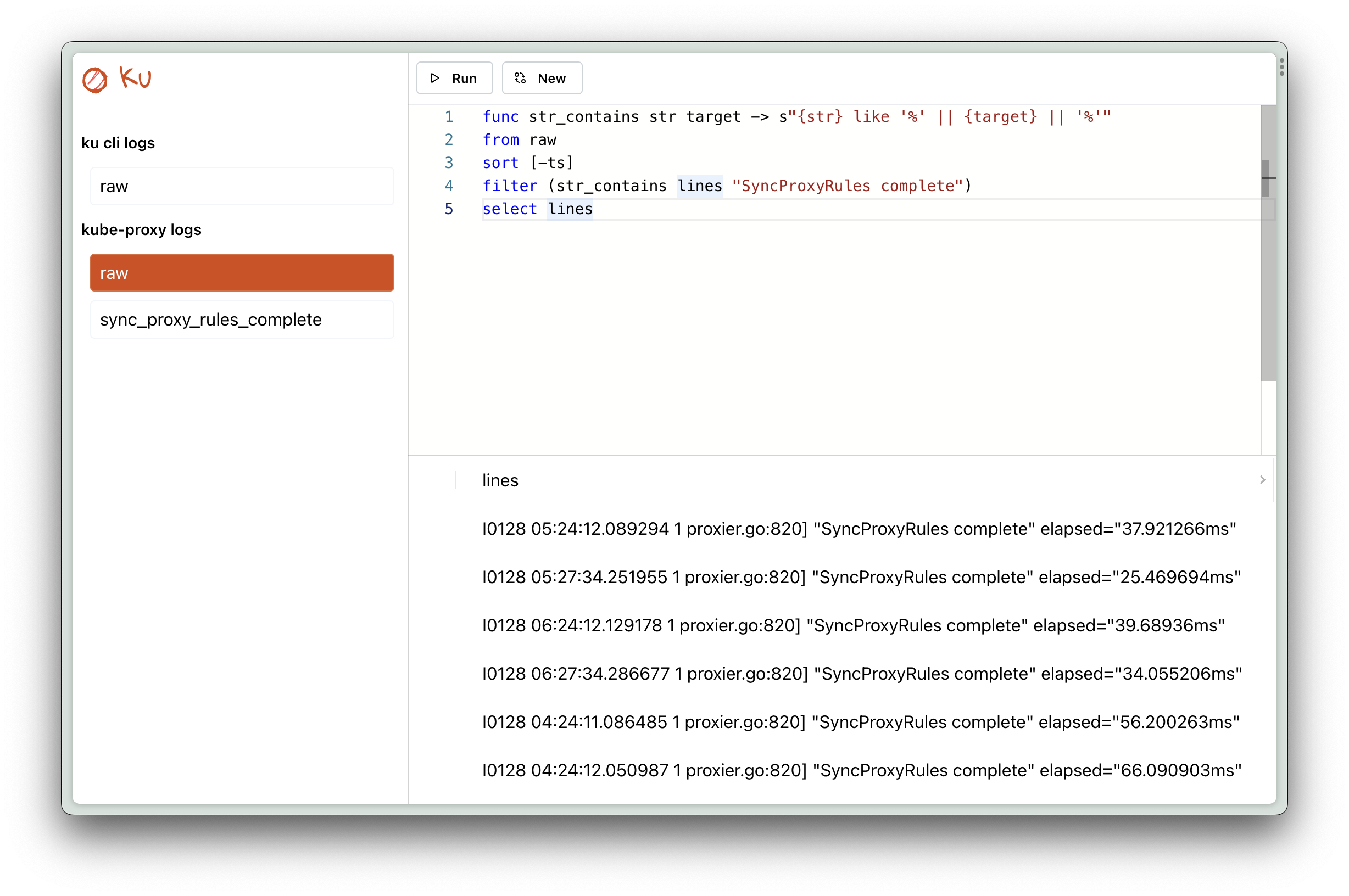
Task: Select raw under ku cli logs
Action: click(242, 186)
